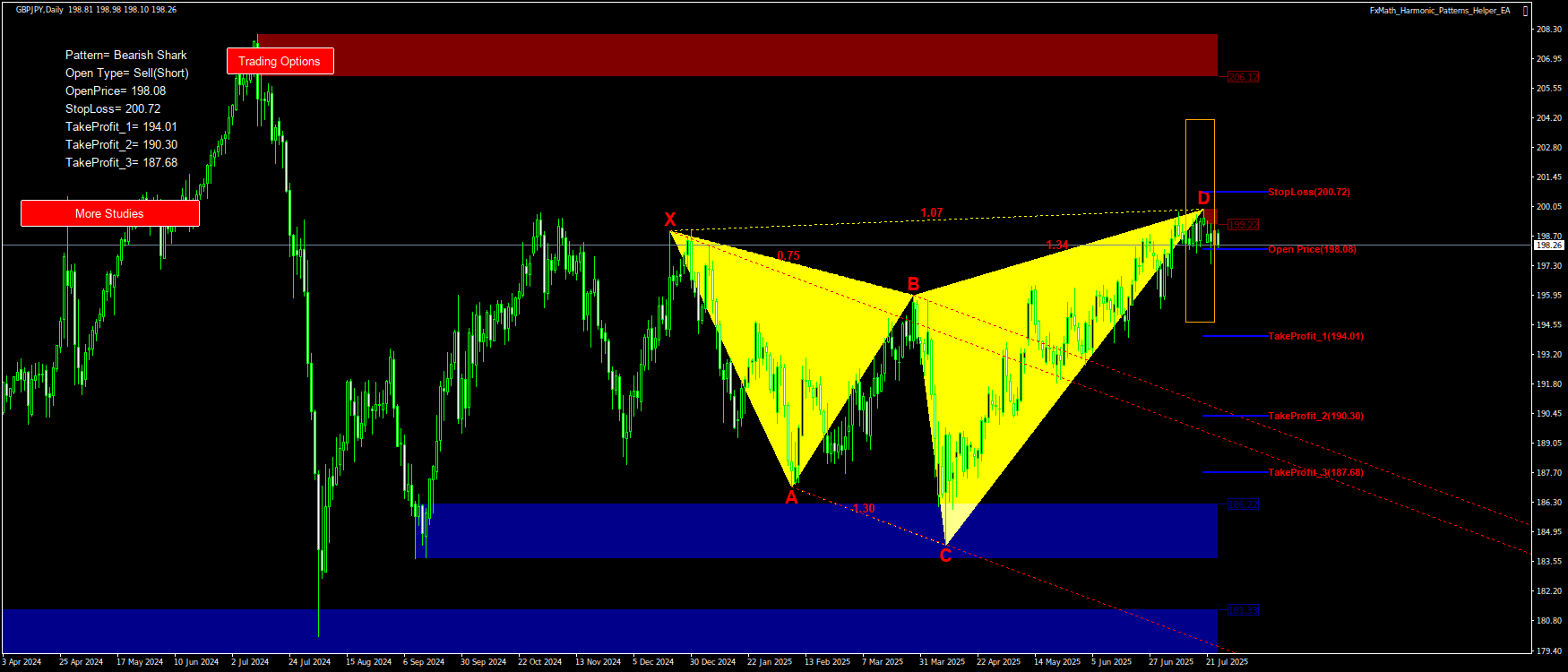
Task: Click the GBPJPY,Daily chart title
Action: pos(39,10)
